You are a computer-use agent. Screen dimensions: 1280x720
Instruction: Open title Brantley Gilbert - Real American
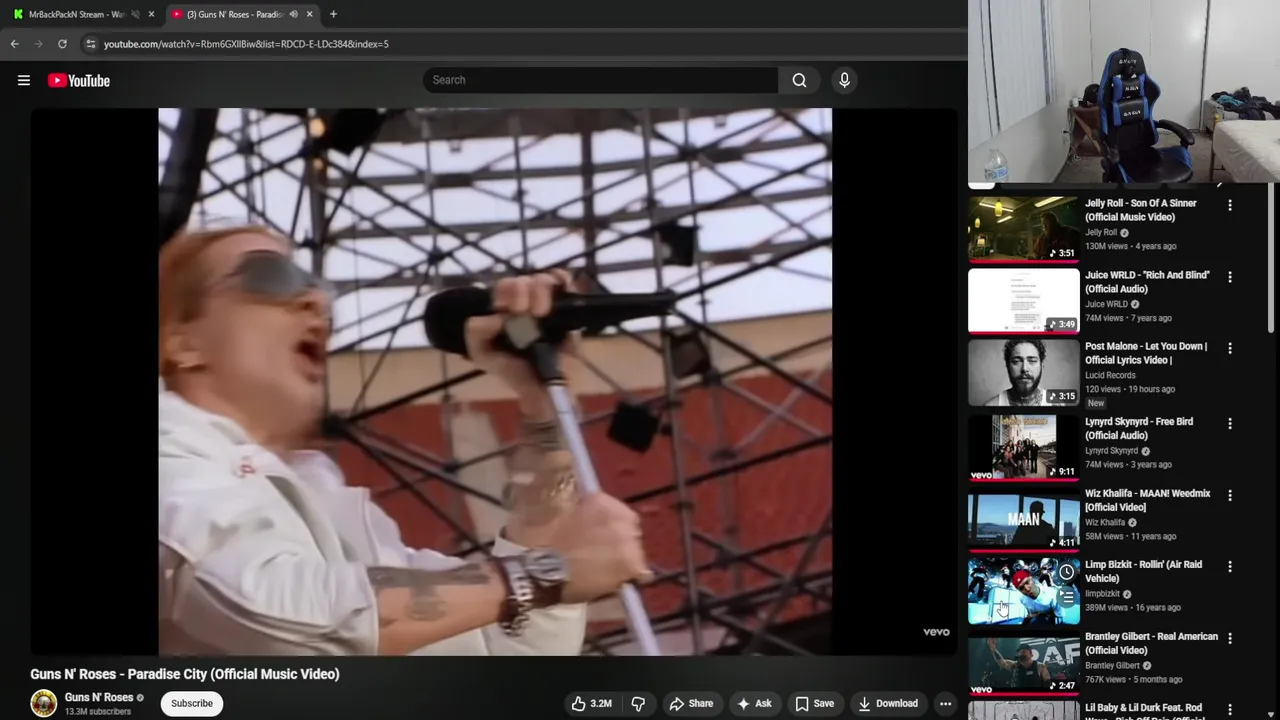pyautogui.click(x=1151, y=643)
